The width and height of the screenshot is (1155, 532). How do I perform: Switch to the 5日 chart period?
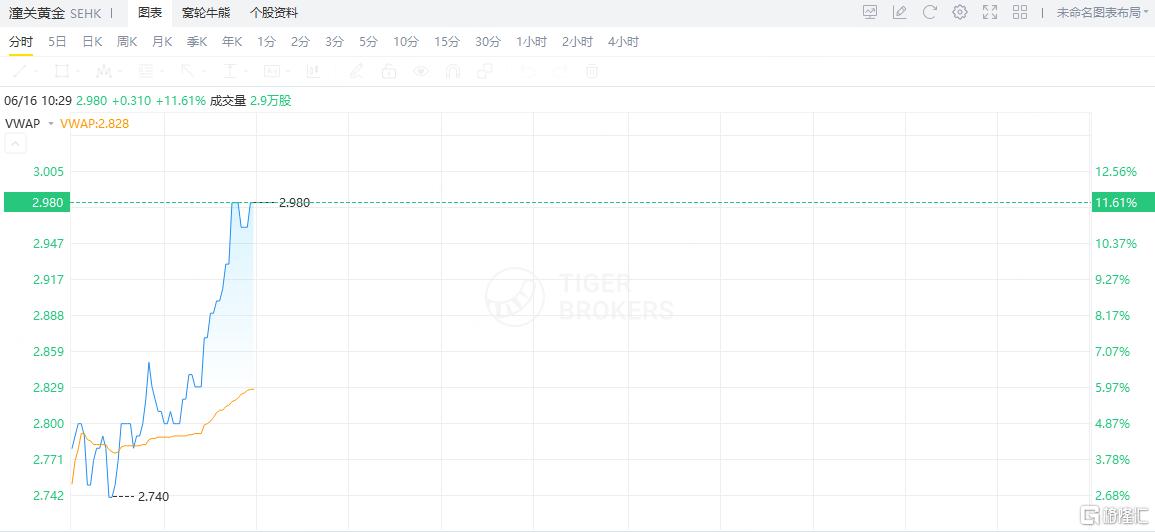click(x=57, y=42)
